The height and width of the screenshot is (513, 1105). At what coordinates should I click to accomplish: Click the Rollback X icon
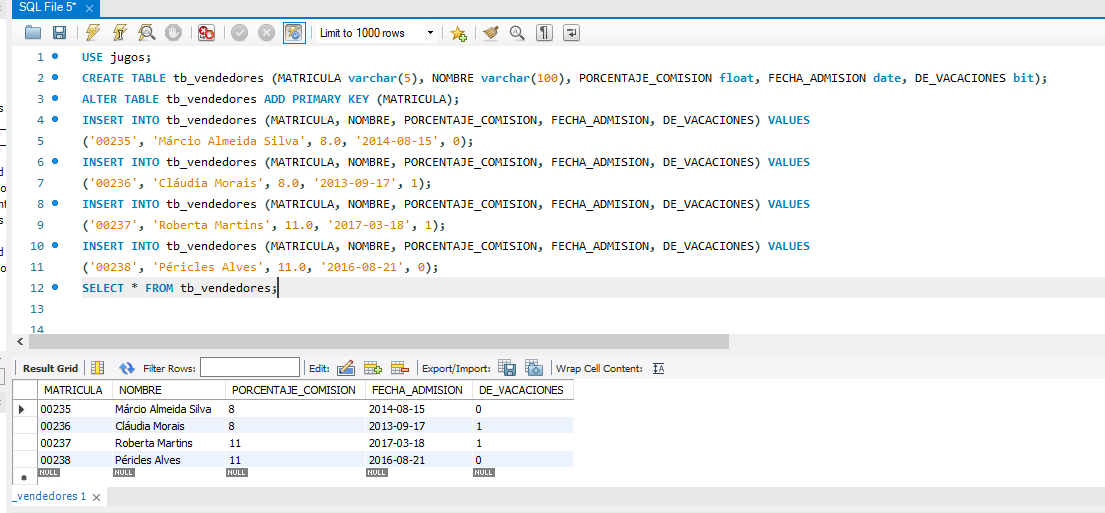point(266,32)
